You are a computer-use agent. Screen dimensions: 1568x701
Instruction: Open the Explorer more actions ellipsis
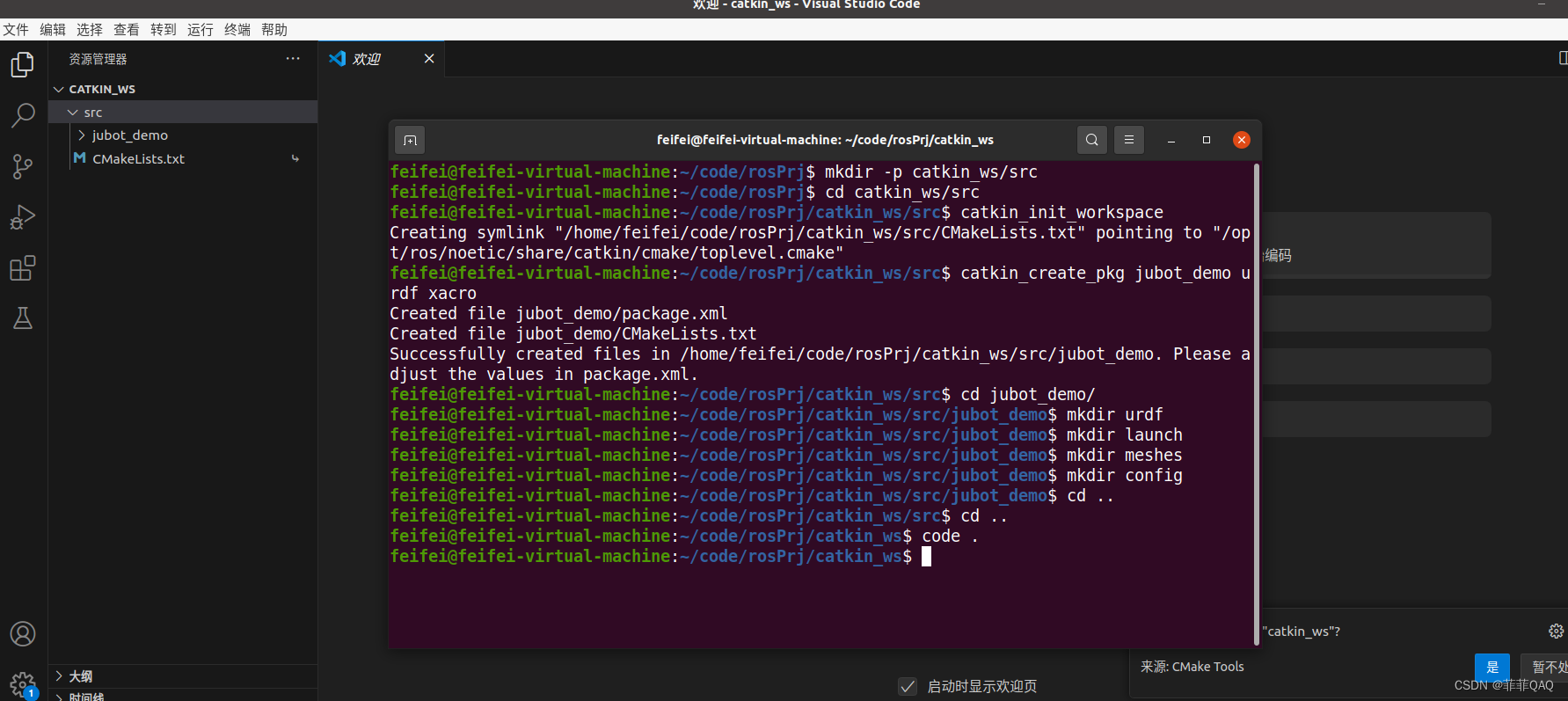[x=293, y=59]
